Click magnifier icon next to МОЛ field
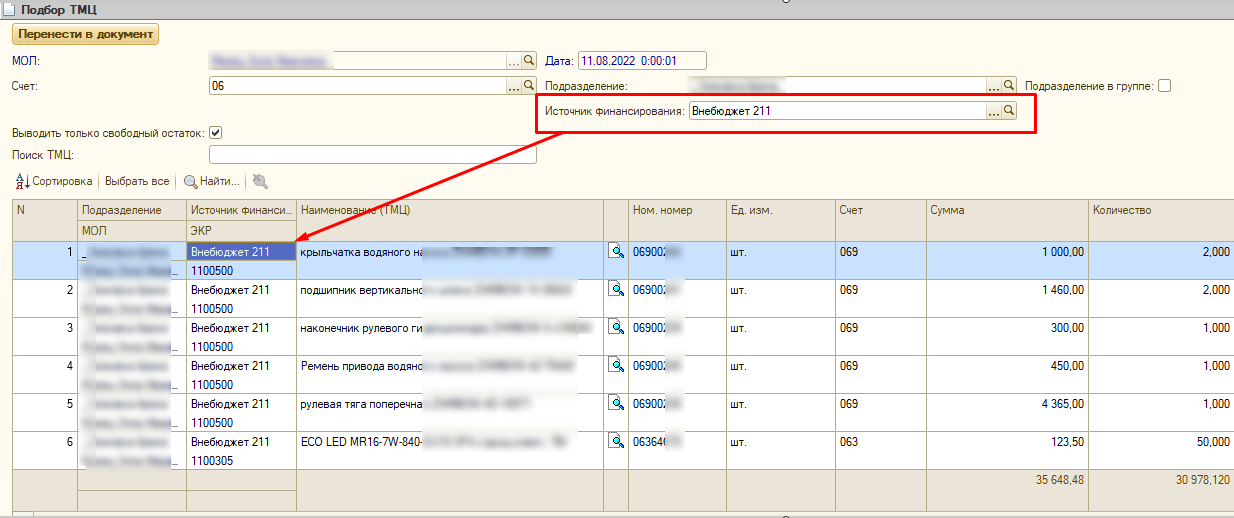The image size is (1234, 518). (x=530, y=61)
